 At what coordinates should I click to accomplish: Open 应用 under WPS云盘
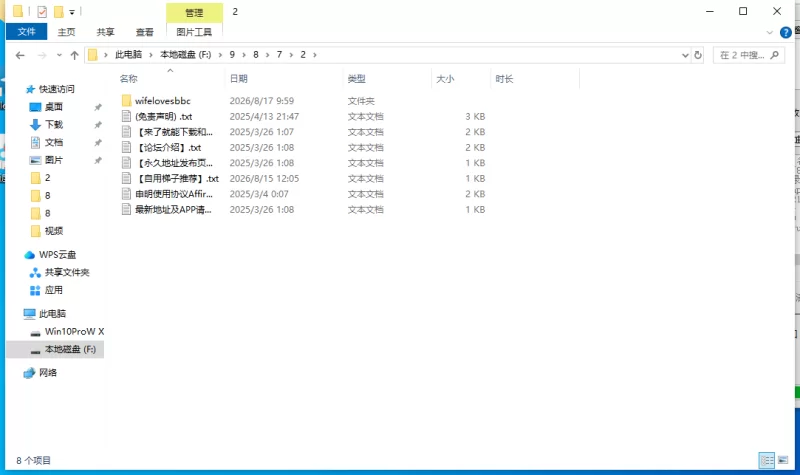point(54,290)
